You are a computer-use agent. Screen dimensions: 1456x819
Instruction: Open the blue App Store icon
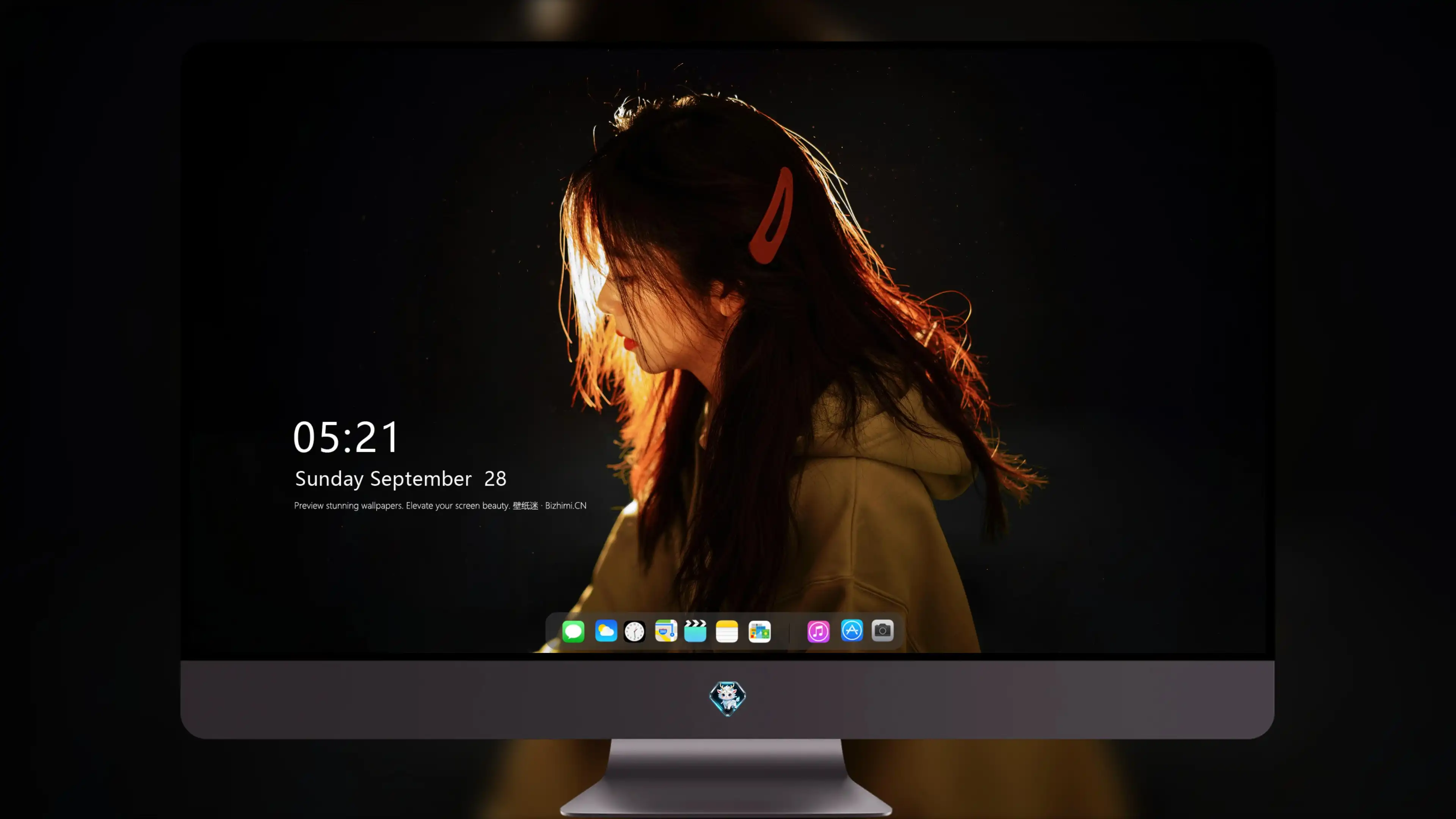[x=852, y=630]
